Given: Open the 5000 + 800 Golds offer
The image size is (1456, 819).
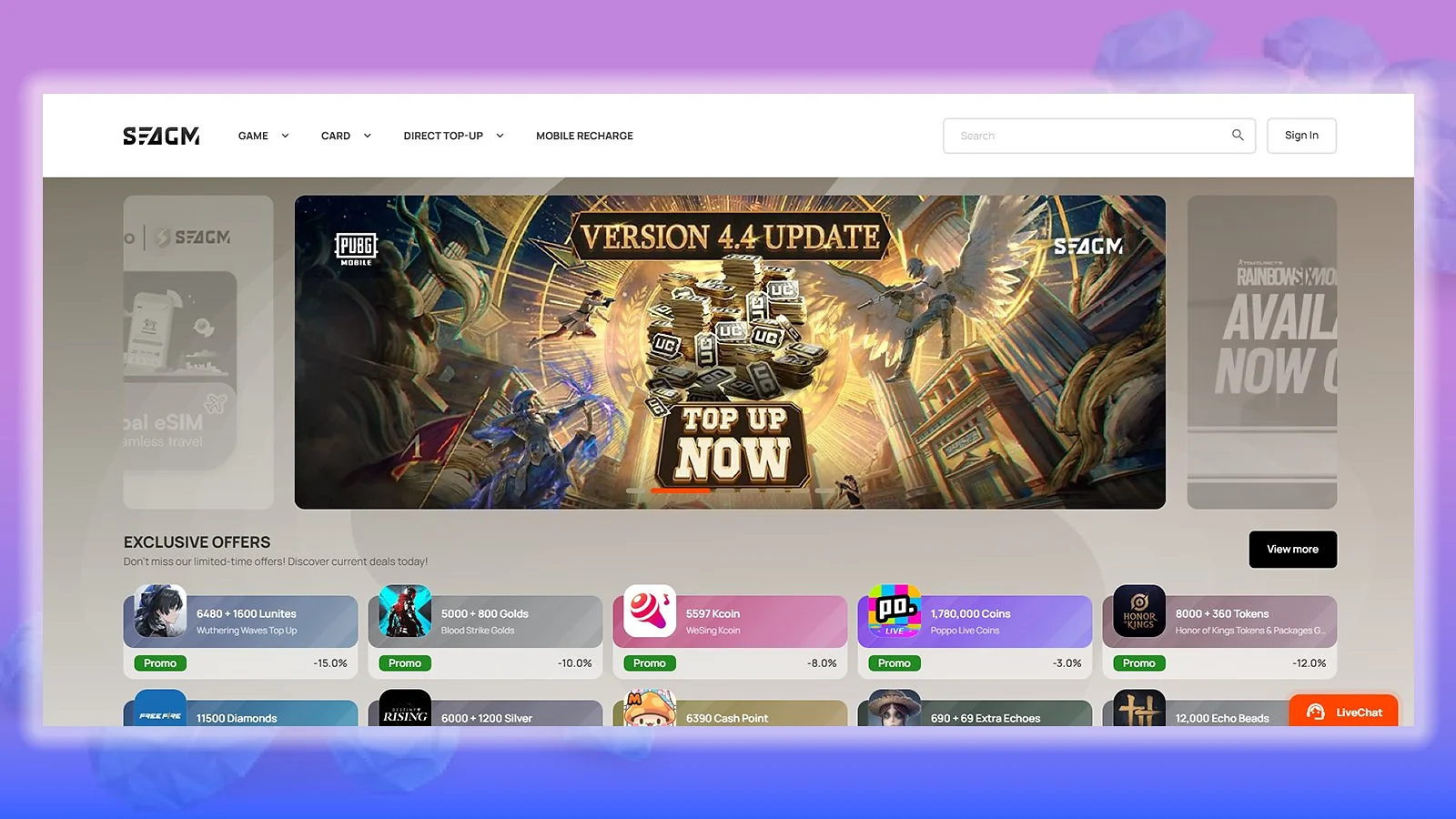Looking at the screenshot, I should pyautogui.click(x=485, y=637).
